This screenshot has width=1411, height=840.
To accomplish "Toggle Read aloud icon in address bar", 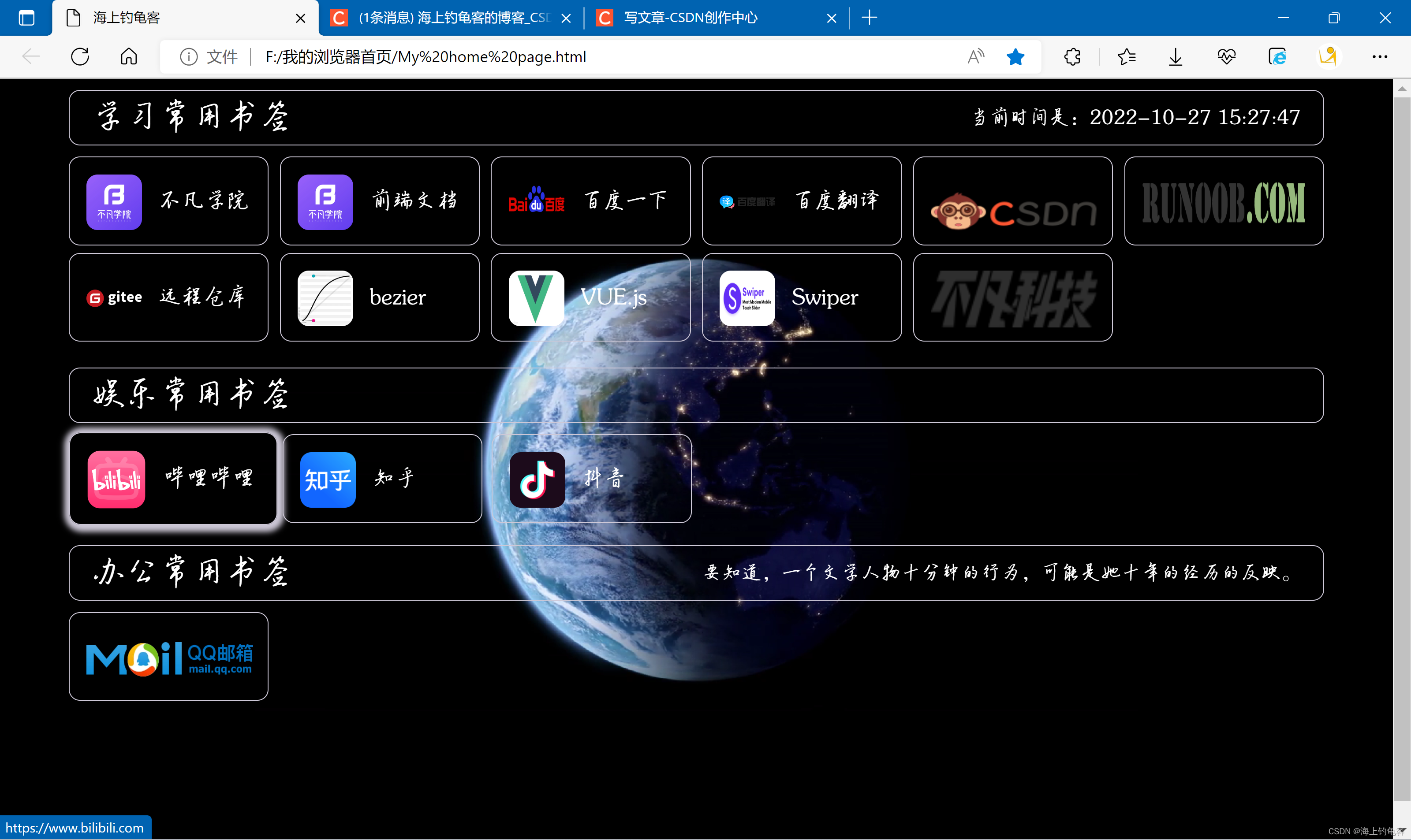I will 976,56.
